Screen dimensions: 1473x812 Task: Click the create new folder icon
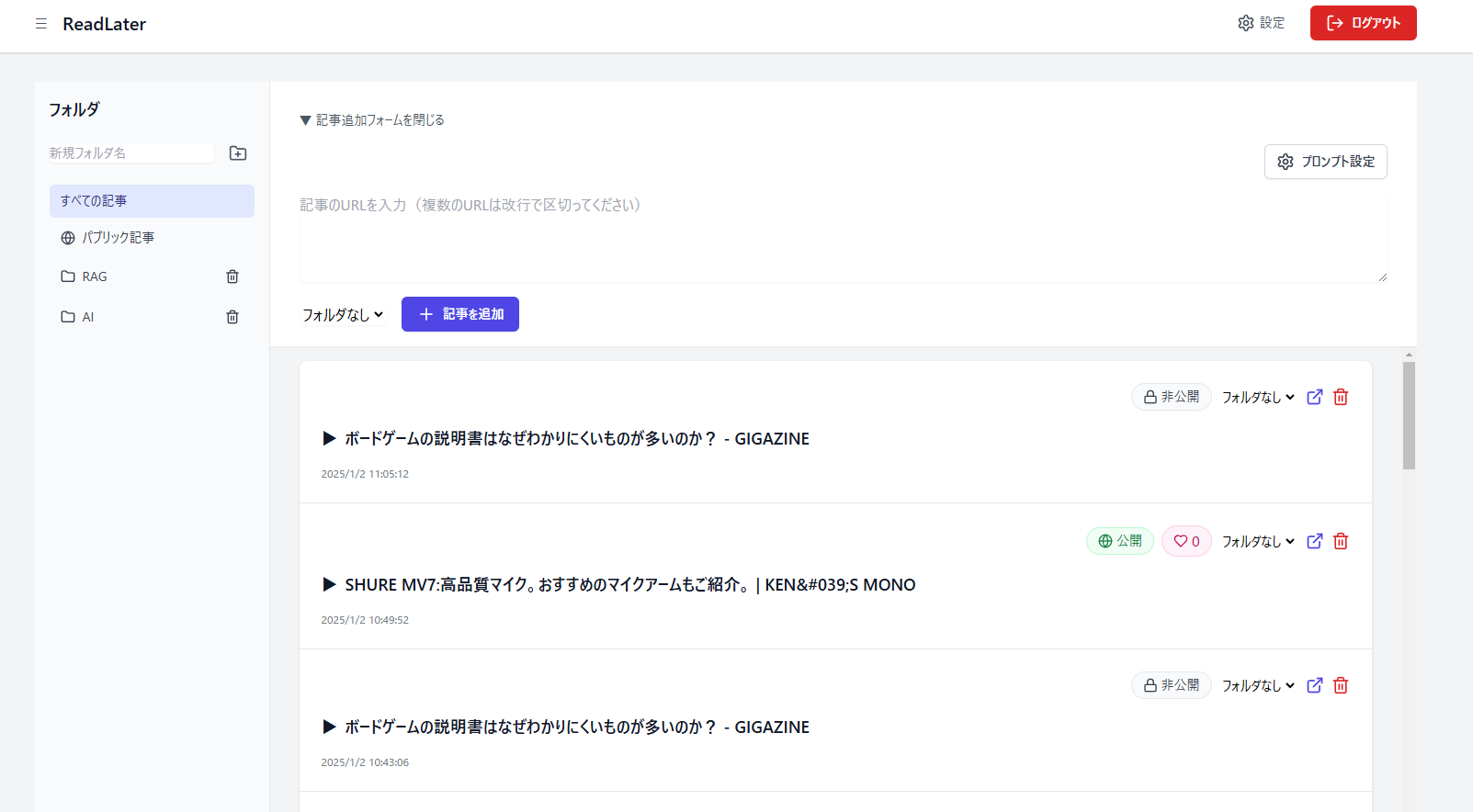point(238,153)
